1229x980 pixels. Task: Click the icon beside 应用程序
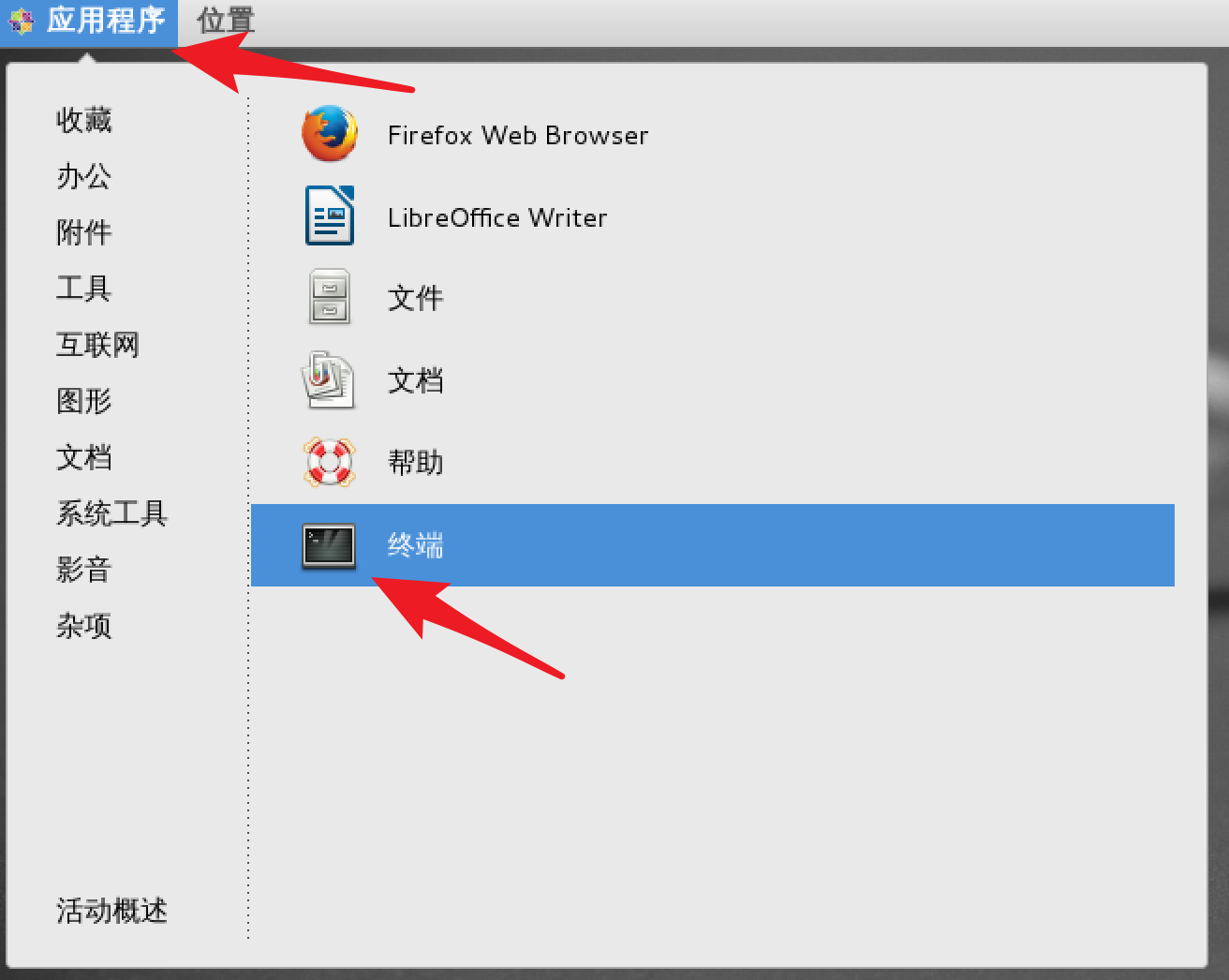pyautogui.click(x=22, y=21)
